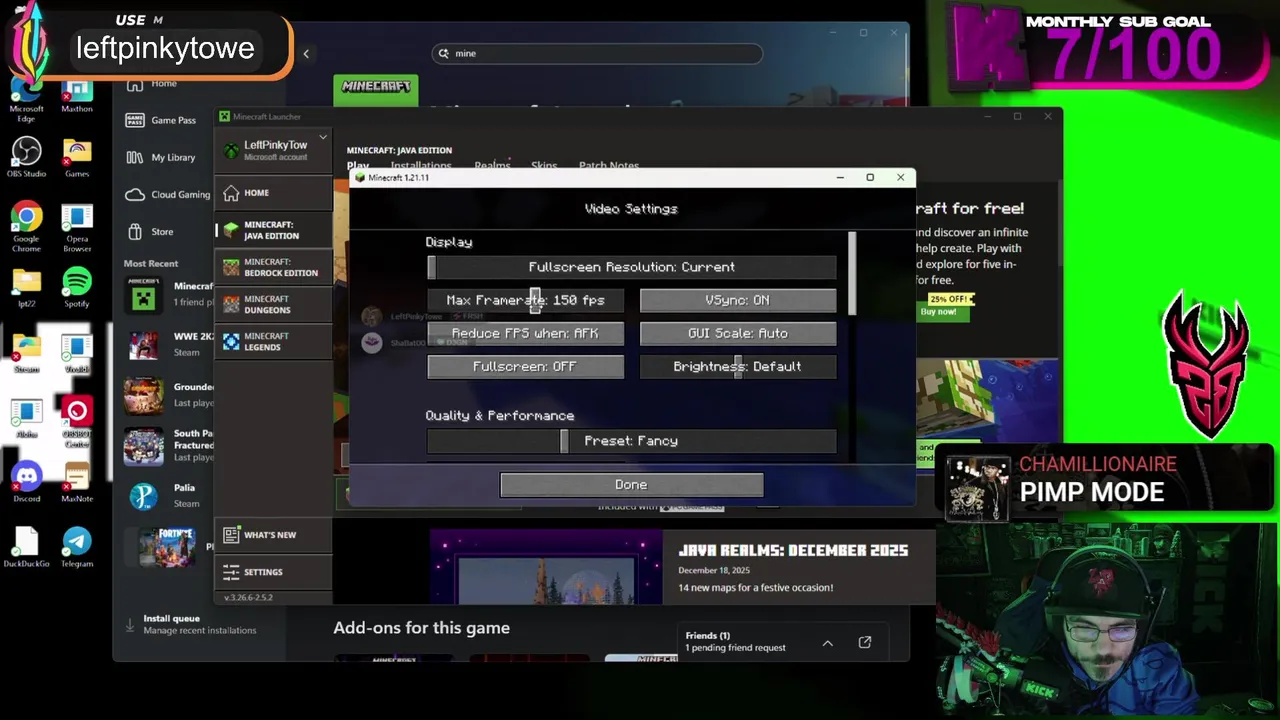Click Done in Video Settings

(x=632, y=485)
